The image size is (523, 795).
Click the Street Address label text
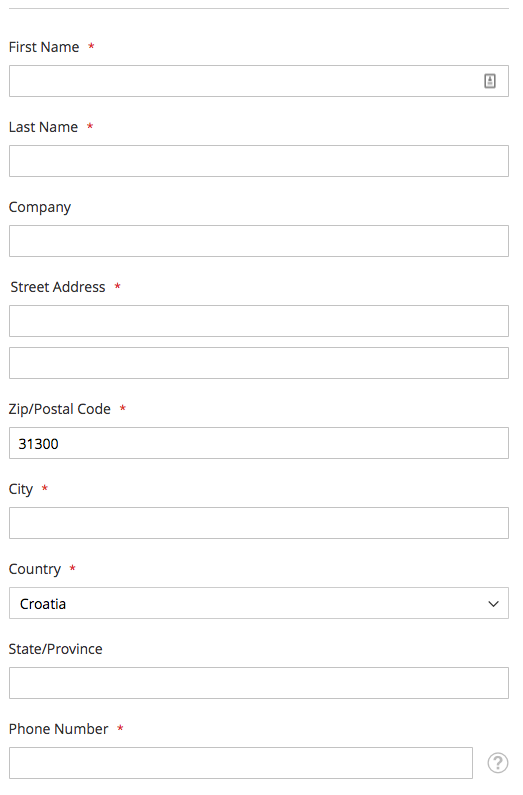(58, 287)
